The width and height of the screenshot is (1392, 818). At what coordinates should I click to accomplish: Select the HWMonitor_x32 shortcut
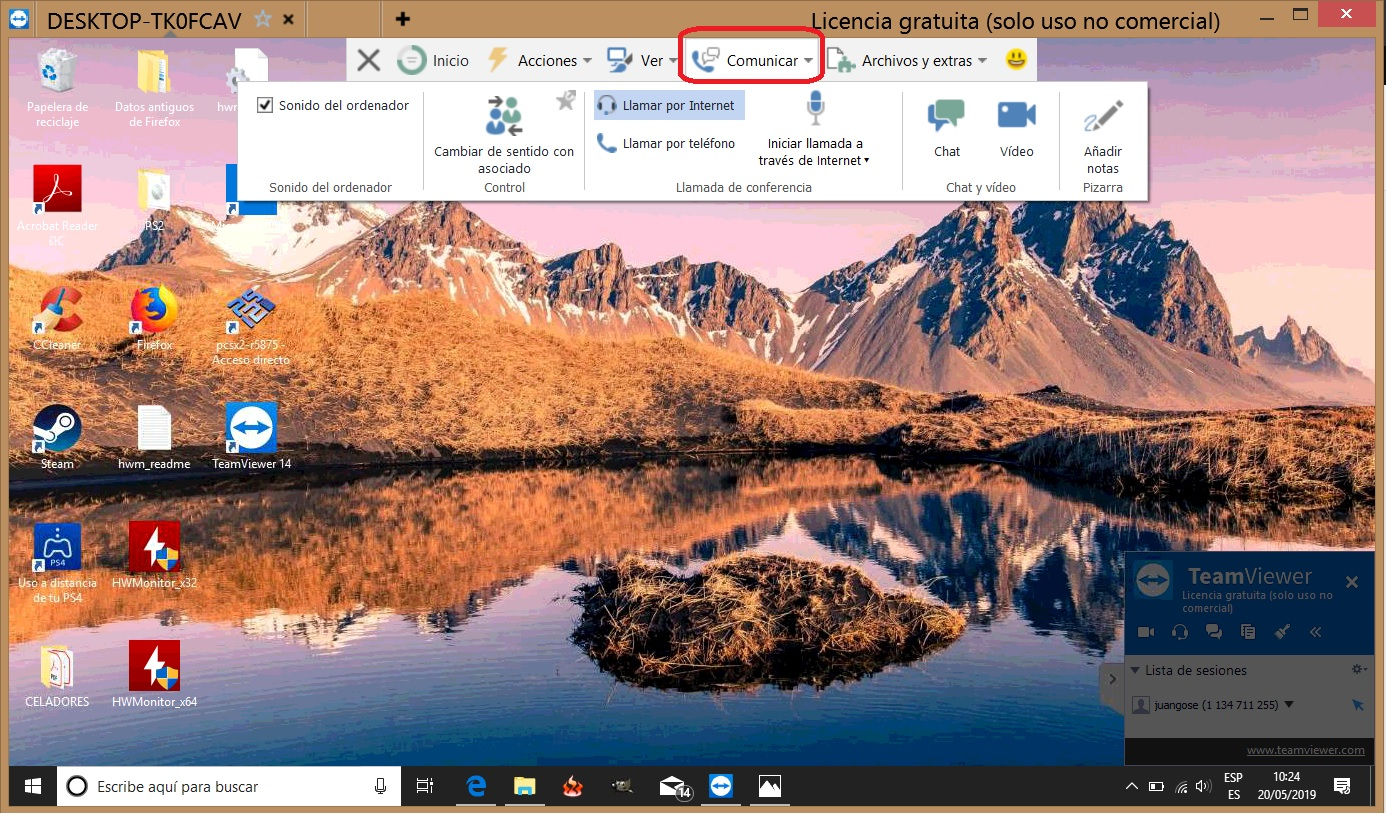click(154, 555)
